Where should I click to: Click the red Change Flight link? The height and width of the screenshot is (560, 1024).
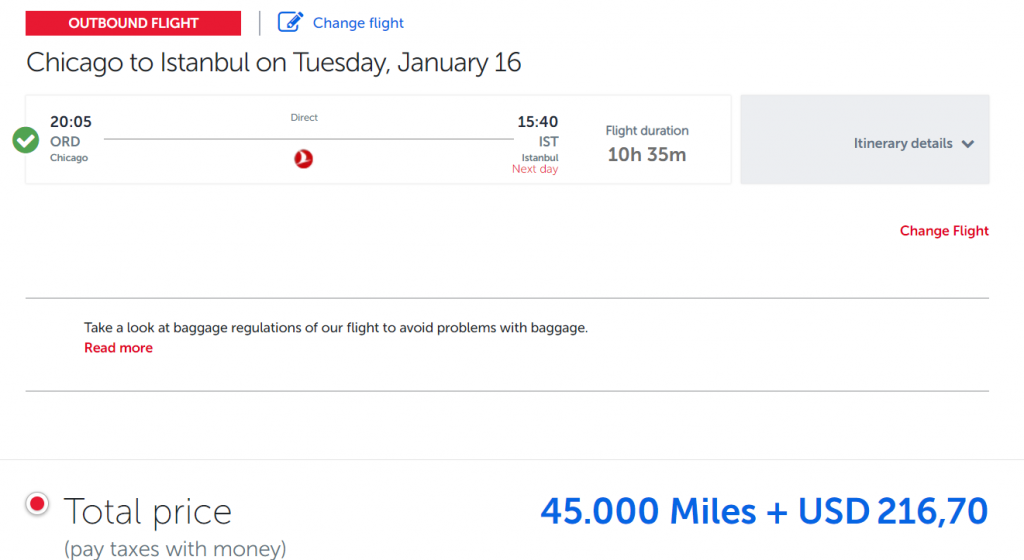[944, 231]
